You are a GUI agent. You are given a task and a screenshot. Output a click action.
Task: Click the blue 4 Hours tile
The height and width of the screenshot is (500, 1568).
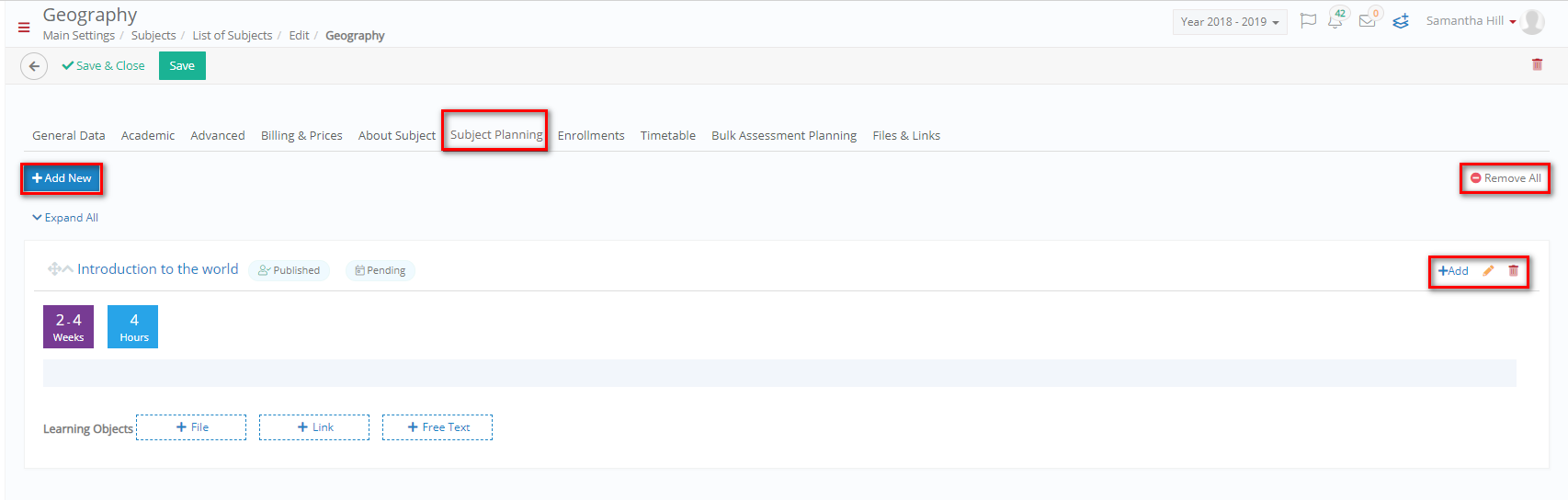[x=132, y=326]
